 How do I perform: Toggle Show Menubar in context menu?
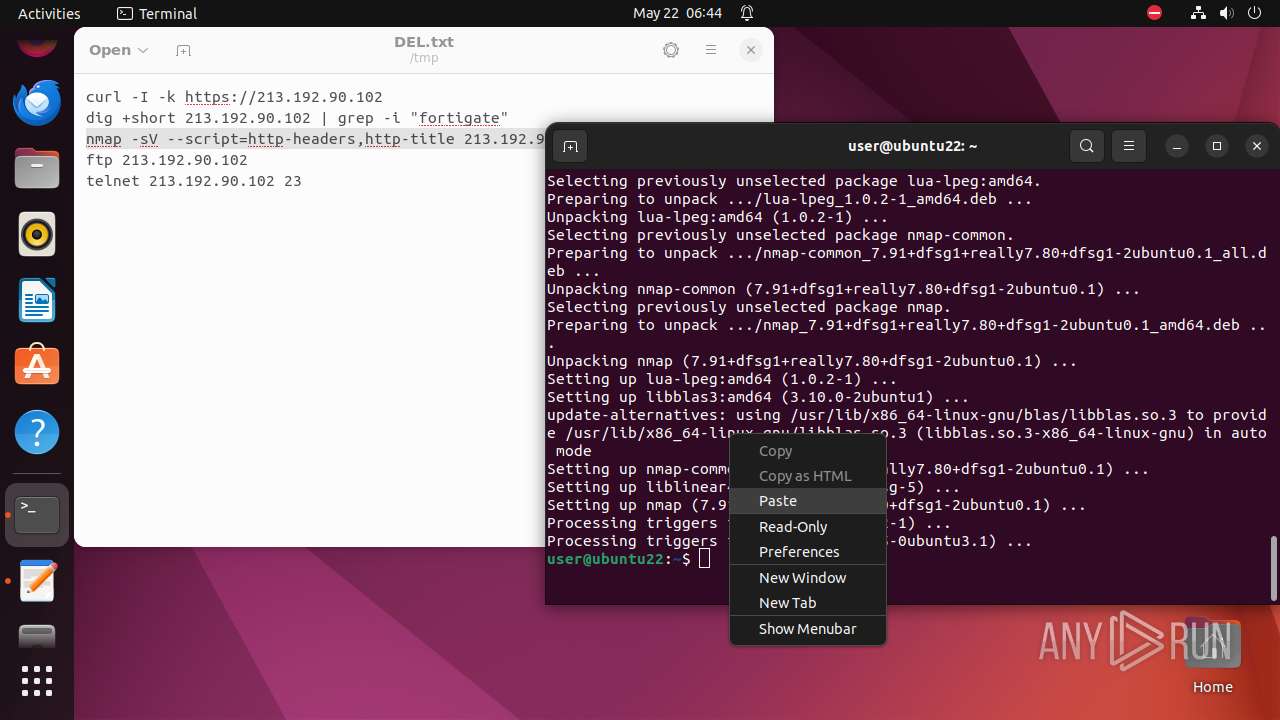(808, 629)
